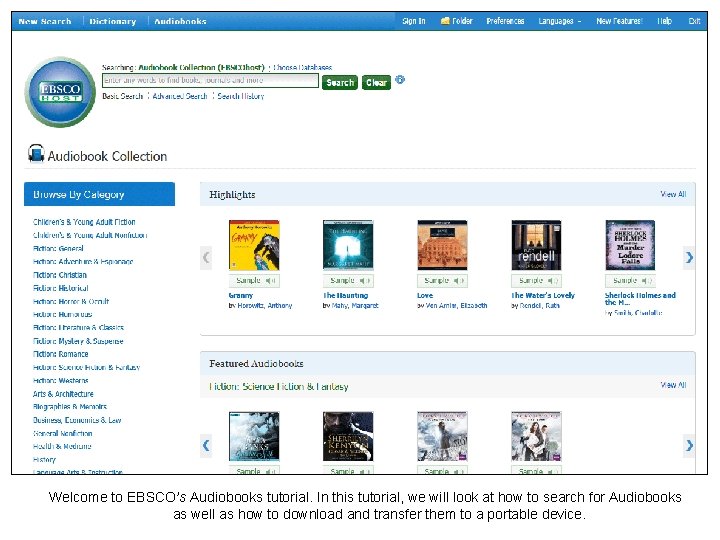Open the Love book cover

point(443,245)
